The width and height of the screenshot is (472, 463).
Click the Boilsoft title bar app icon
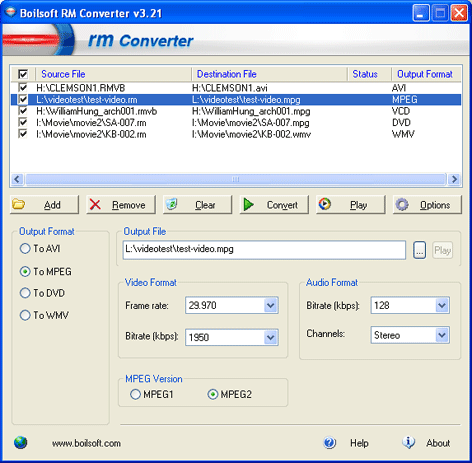11,13
